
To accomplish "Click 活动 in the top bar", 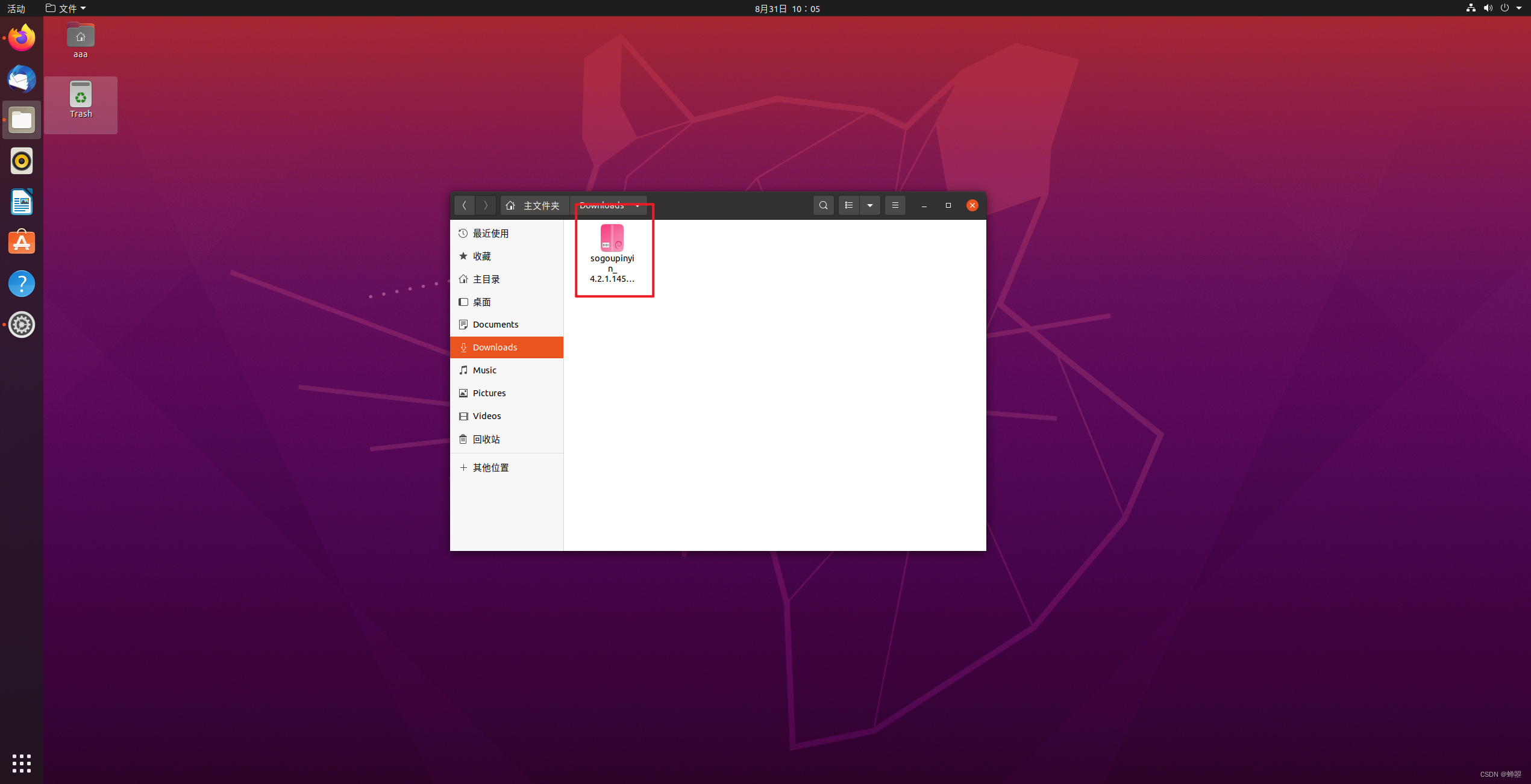I will pyautogui.click(x=16, y=8).
